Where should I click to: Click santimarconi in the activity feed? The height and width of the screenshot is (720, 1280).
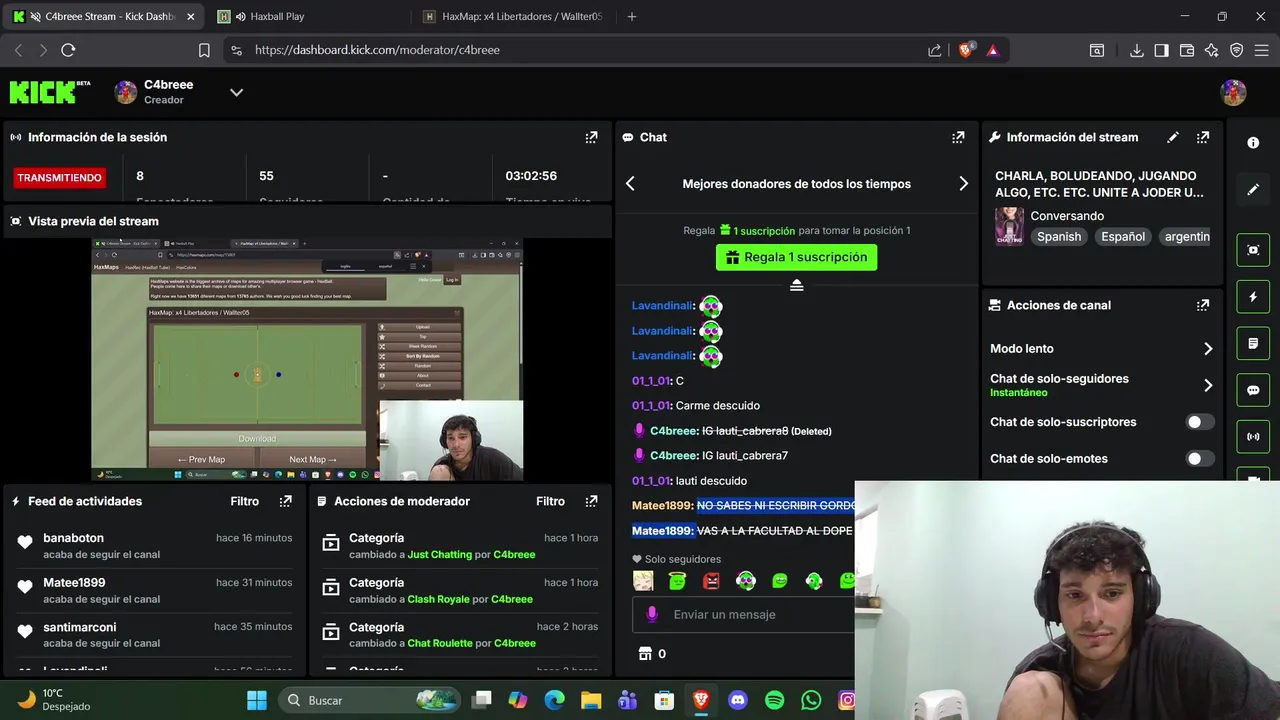[79, 627]
